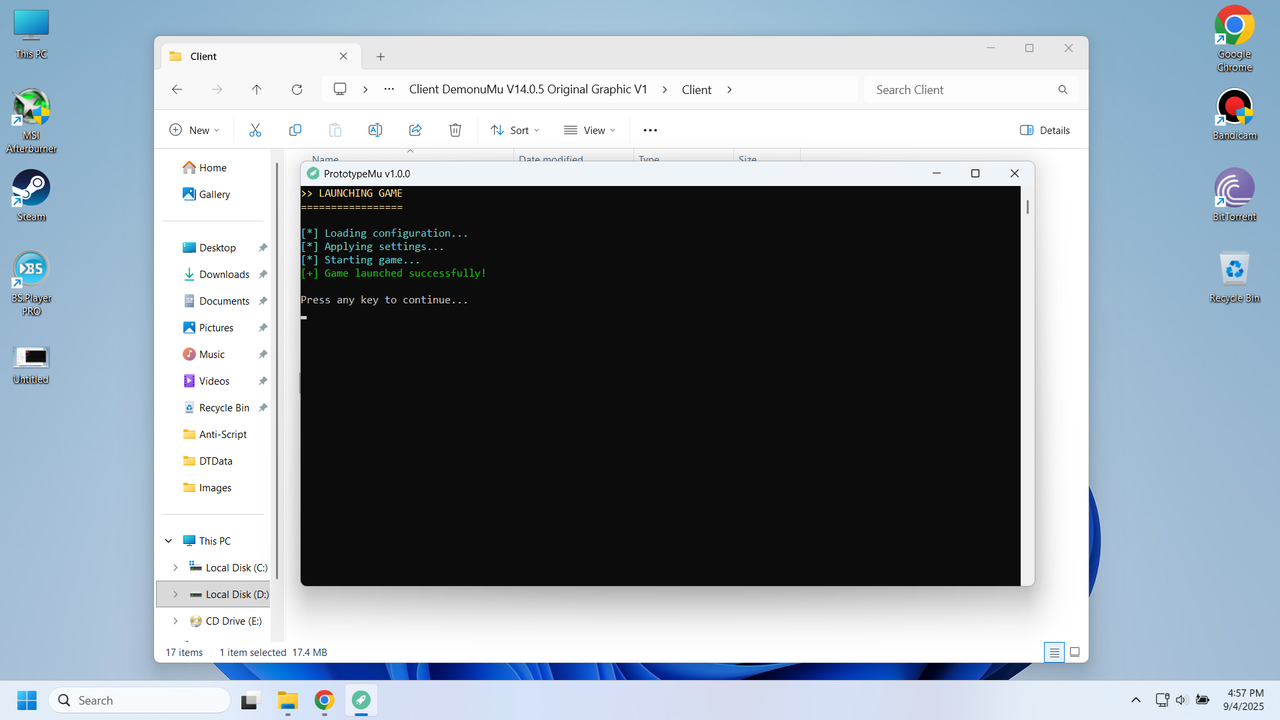1280x720 pixels.
Task: Switch to details list view toggle
Action: pos(1054,652)
